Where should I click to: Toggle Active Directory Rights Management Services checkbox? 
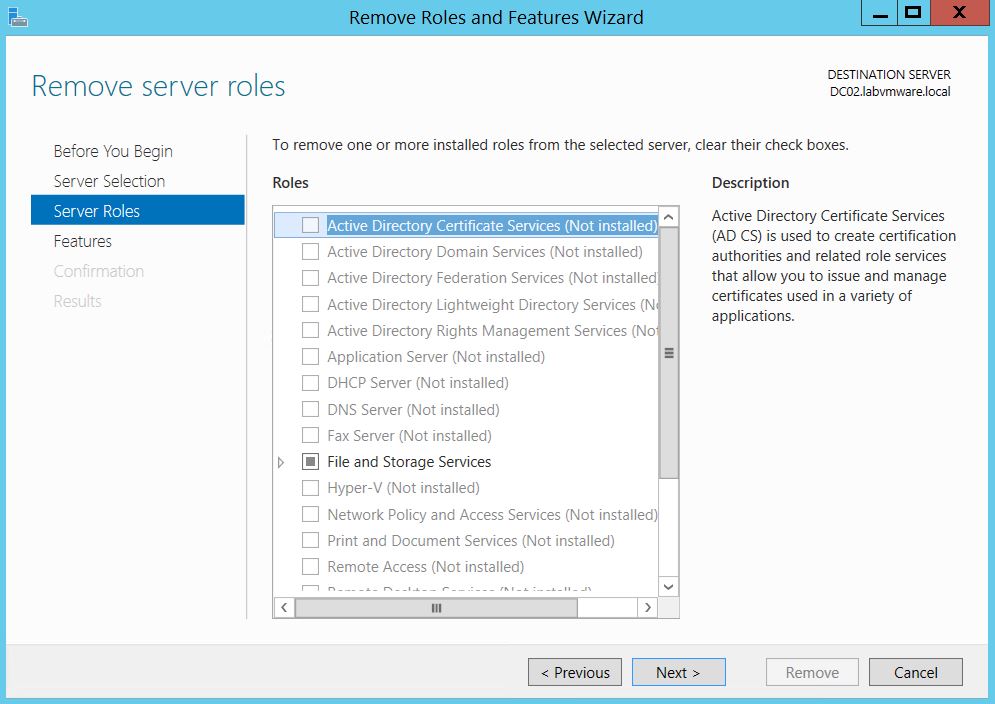pyautogui.click(x=310, y=330)
